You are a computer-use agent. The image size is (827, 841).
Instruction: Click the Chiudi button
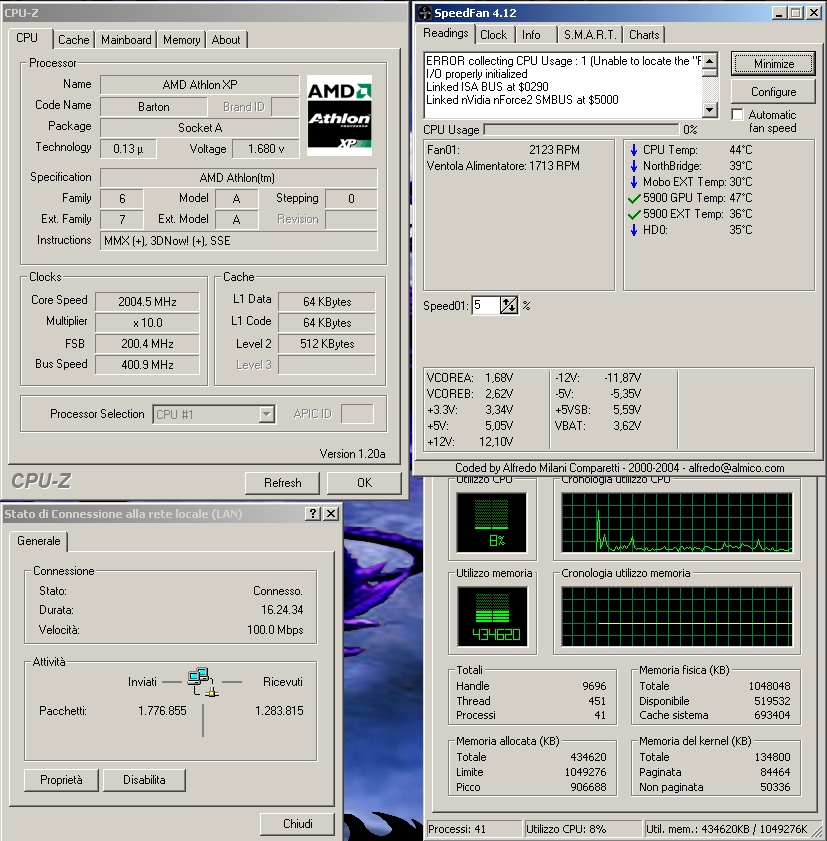[x=298, y=824]
